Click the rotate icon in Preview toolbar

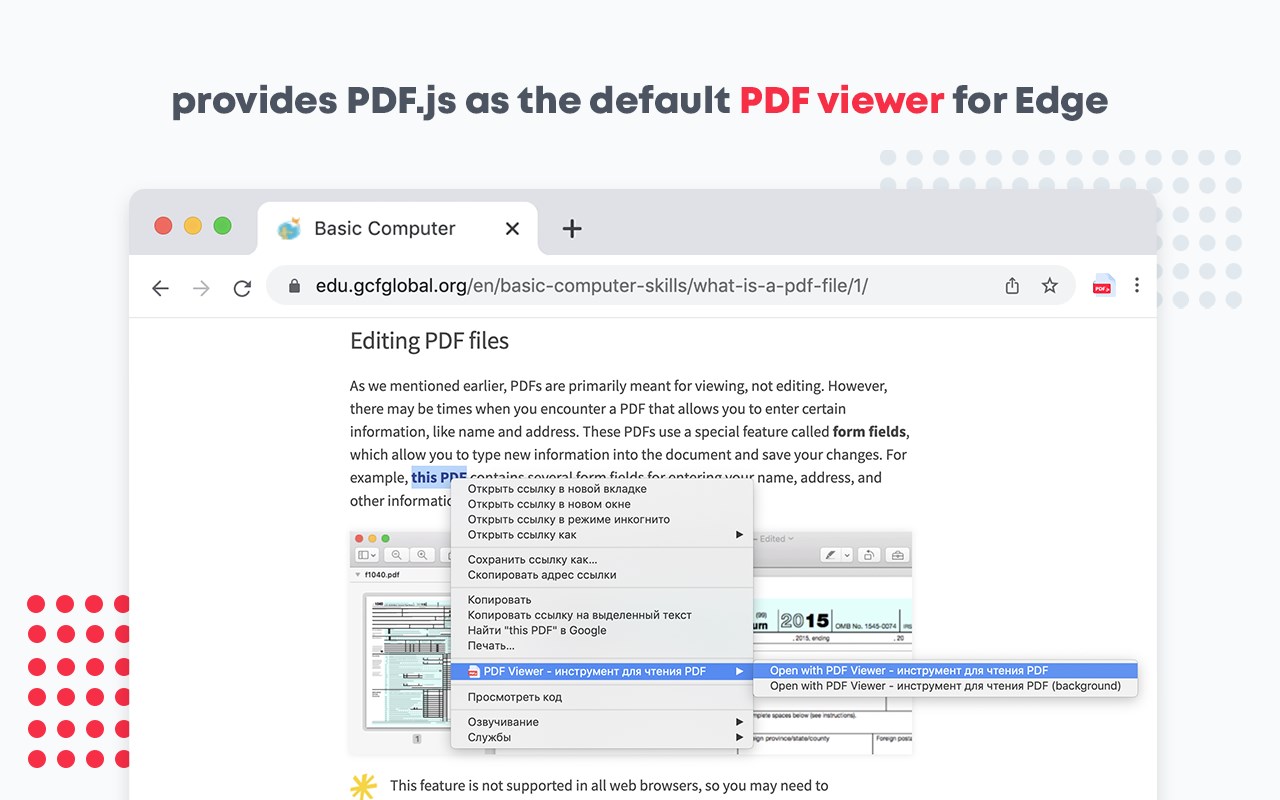point(869,555)
